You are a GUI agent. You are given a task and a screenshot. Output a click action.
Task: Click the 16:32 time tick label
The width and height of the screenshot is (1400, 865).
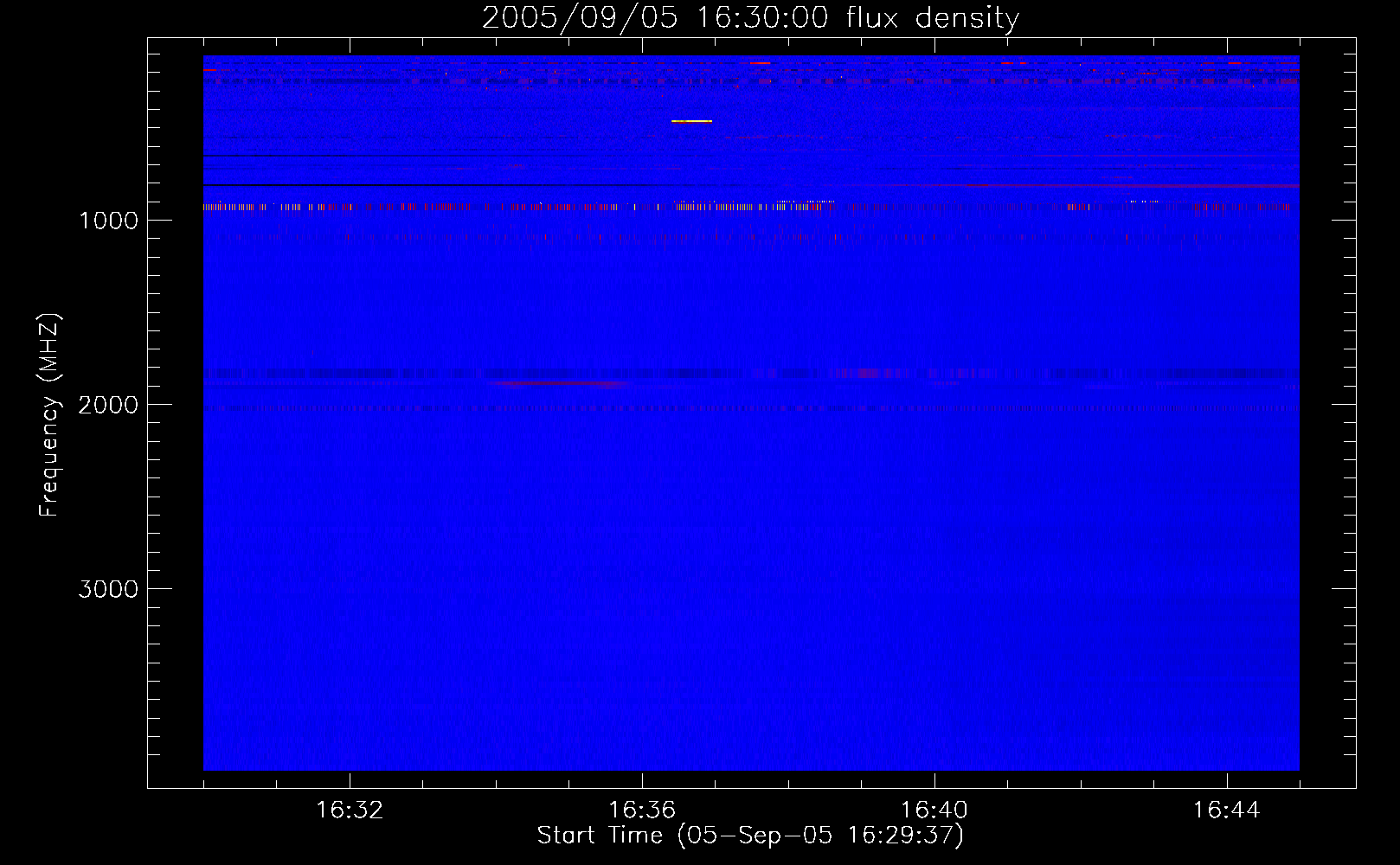click(x=350, y=810)
